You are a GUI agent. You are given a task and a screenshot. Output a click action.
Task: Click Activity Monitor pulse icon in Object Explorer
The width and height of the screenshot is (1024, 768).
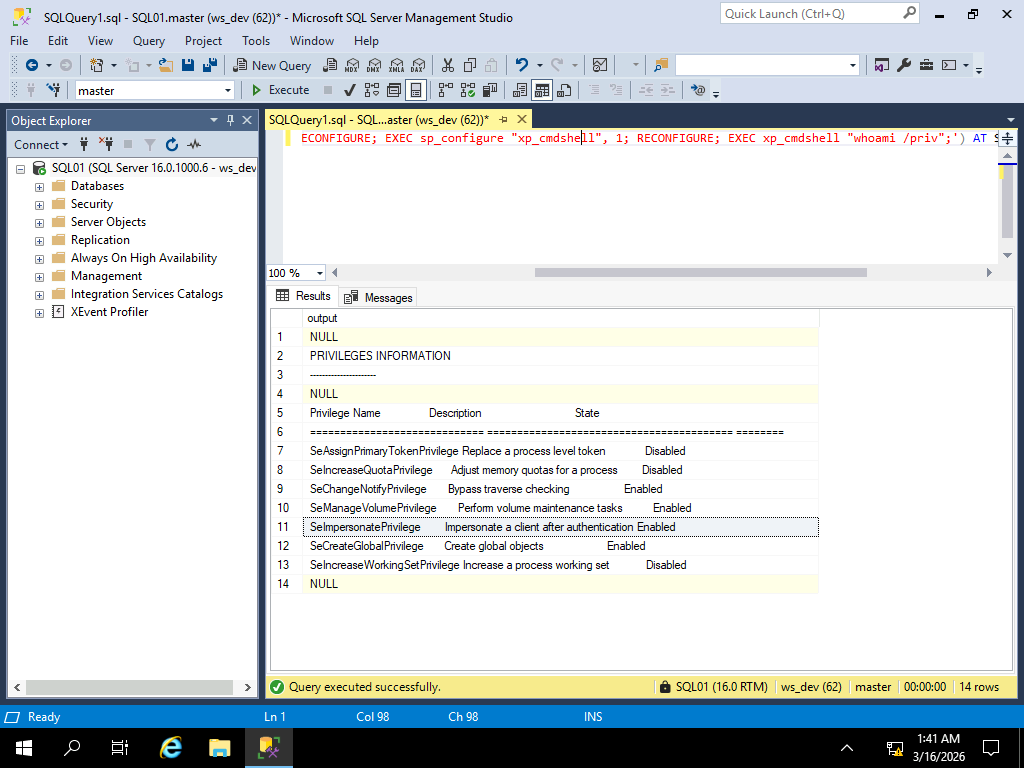pos(194,144)
